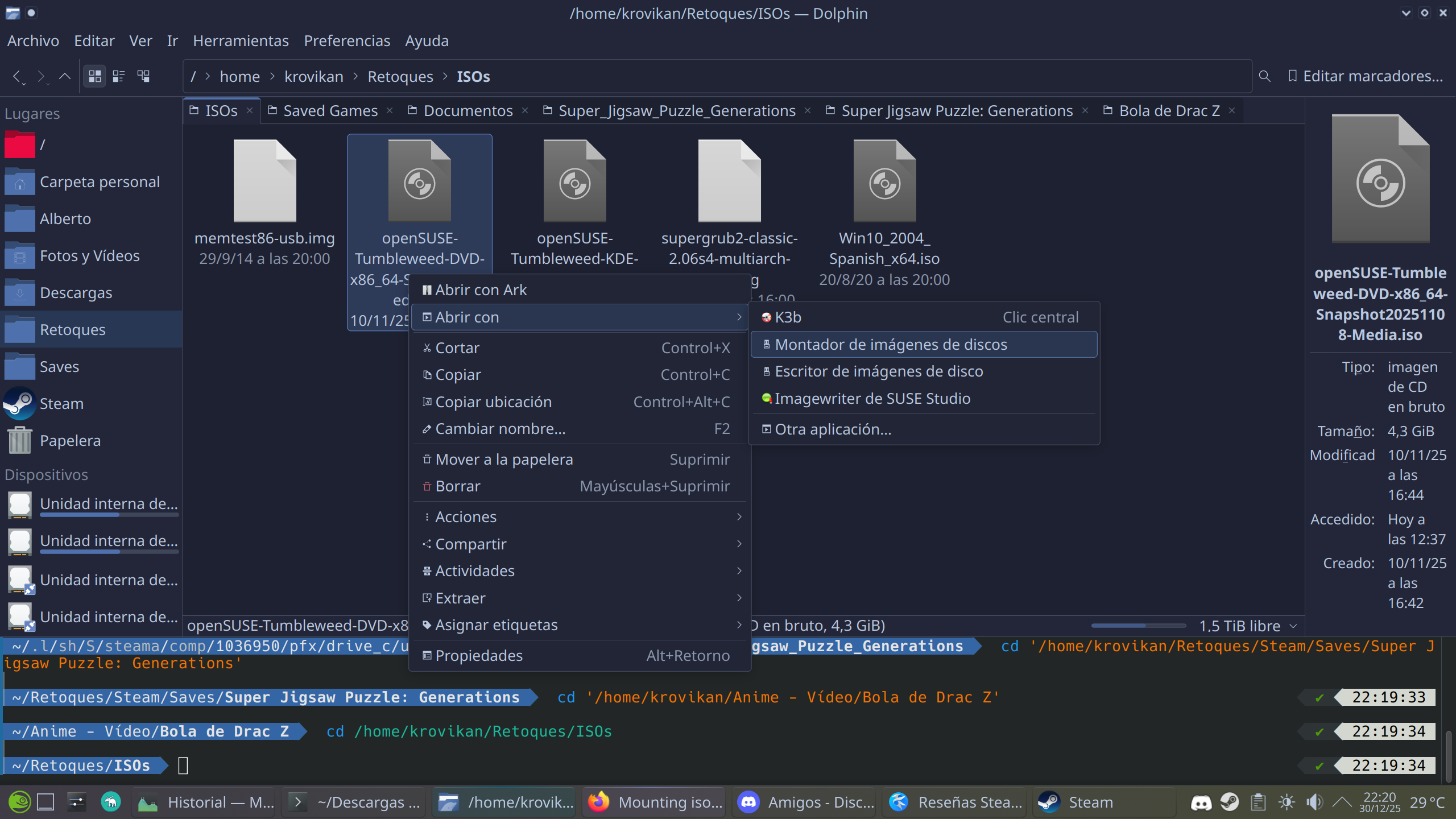Go up to parent folder arrow

(x=65, y=76)
